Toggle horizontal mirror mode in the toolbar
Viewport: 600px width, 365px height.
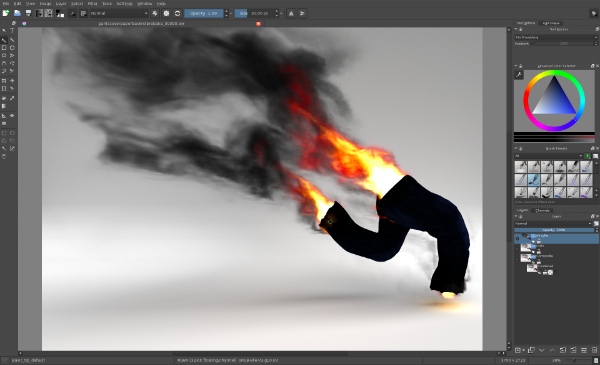(291, 13)
